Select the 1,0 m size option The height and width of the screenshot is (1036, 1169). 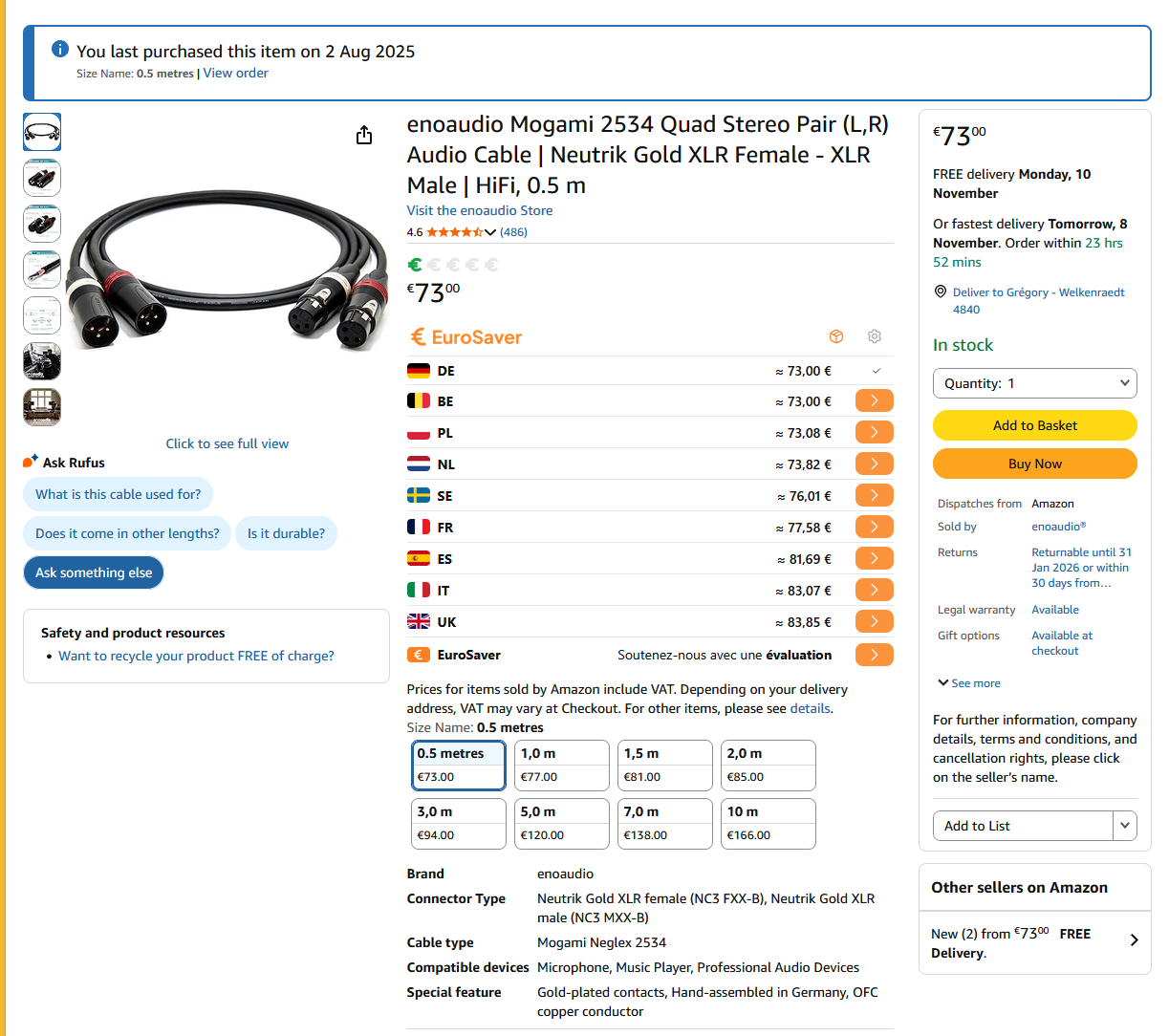click(x=561, y=766)
